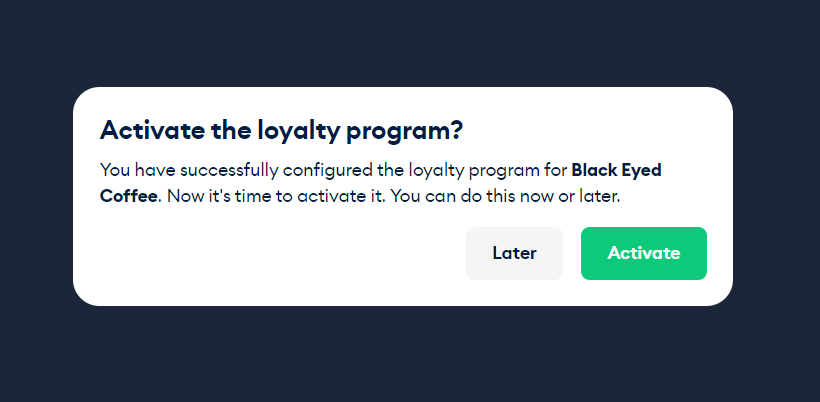Screen dimensions: 820x402
Task: Click 'Now it's time to activate it' text
Action: click(x=277, y=197)
